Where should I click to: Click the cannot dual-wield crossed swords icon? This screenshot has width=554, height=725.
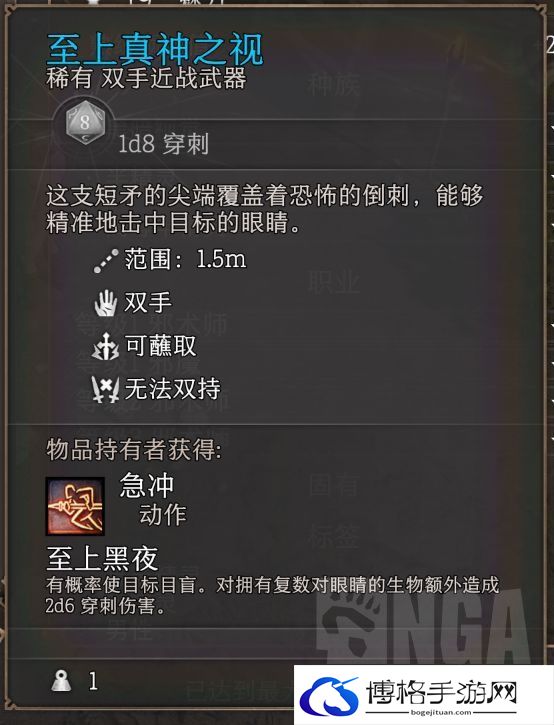pos(105,389)
